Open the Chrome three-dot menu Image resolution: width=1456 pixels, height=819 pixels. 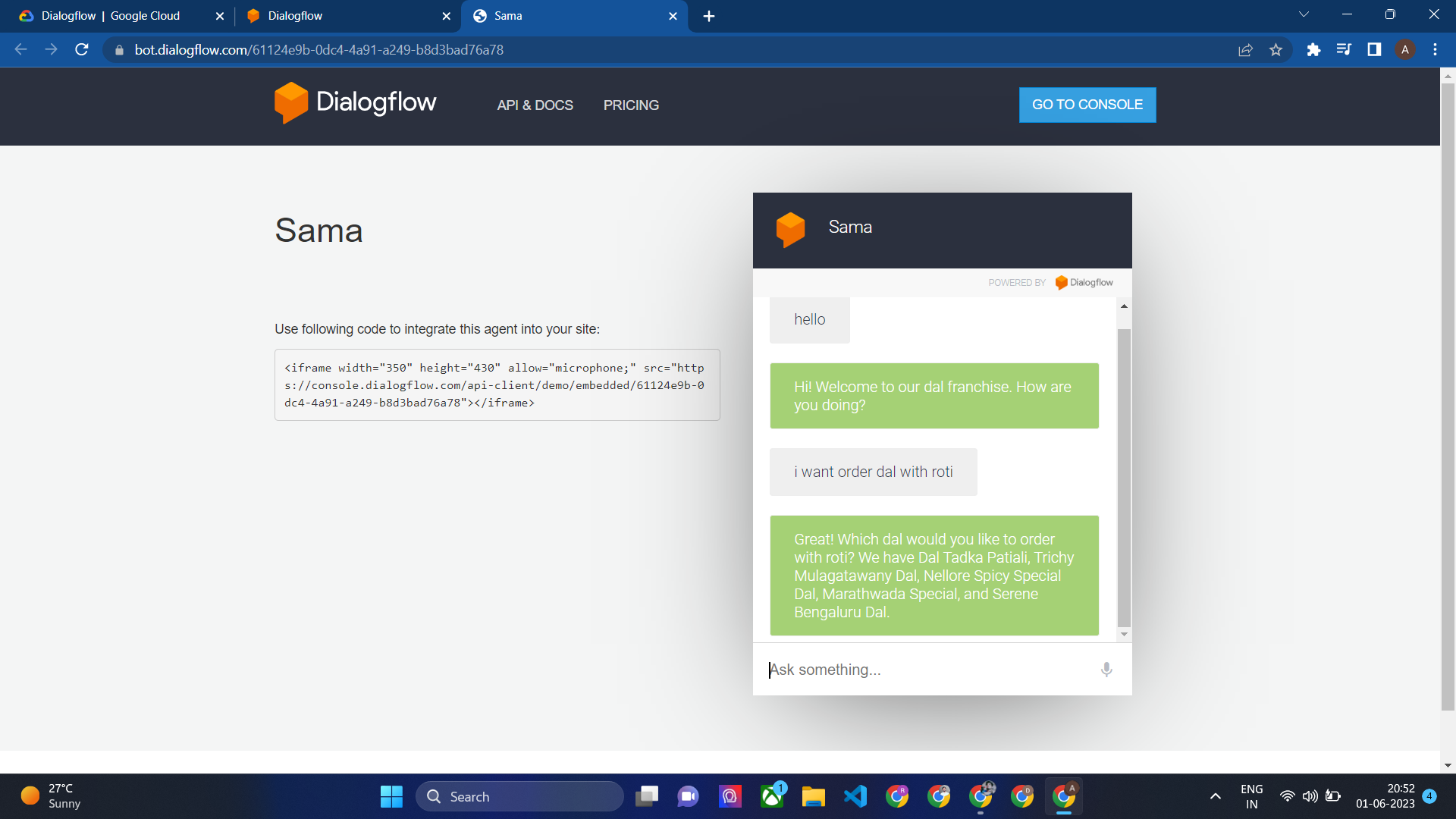[x=1435, y=50]
